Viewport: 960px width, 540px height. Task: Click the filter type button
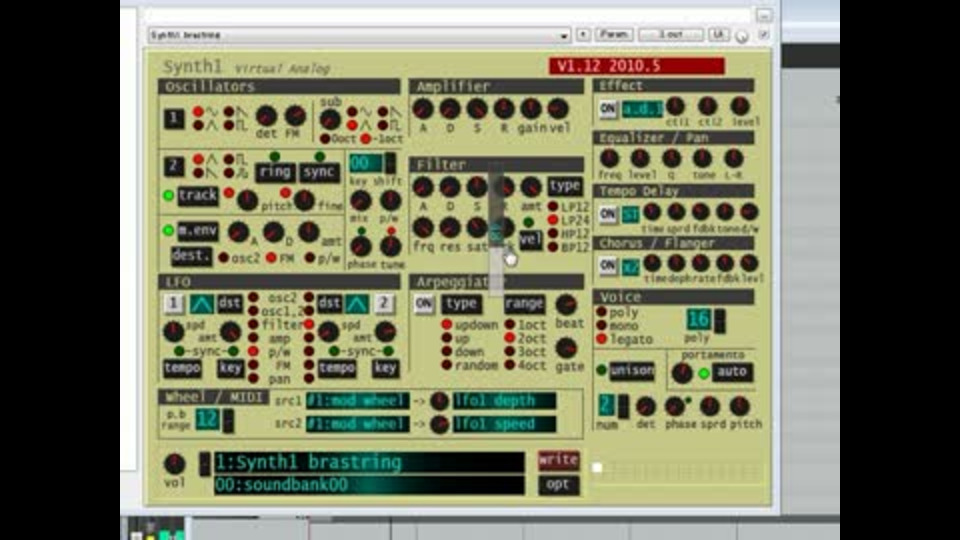[564, 186]
